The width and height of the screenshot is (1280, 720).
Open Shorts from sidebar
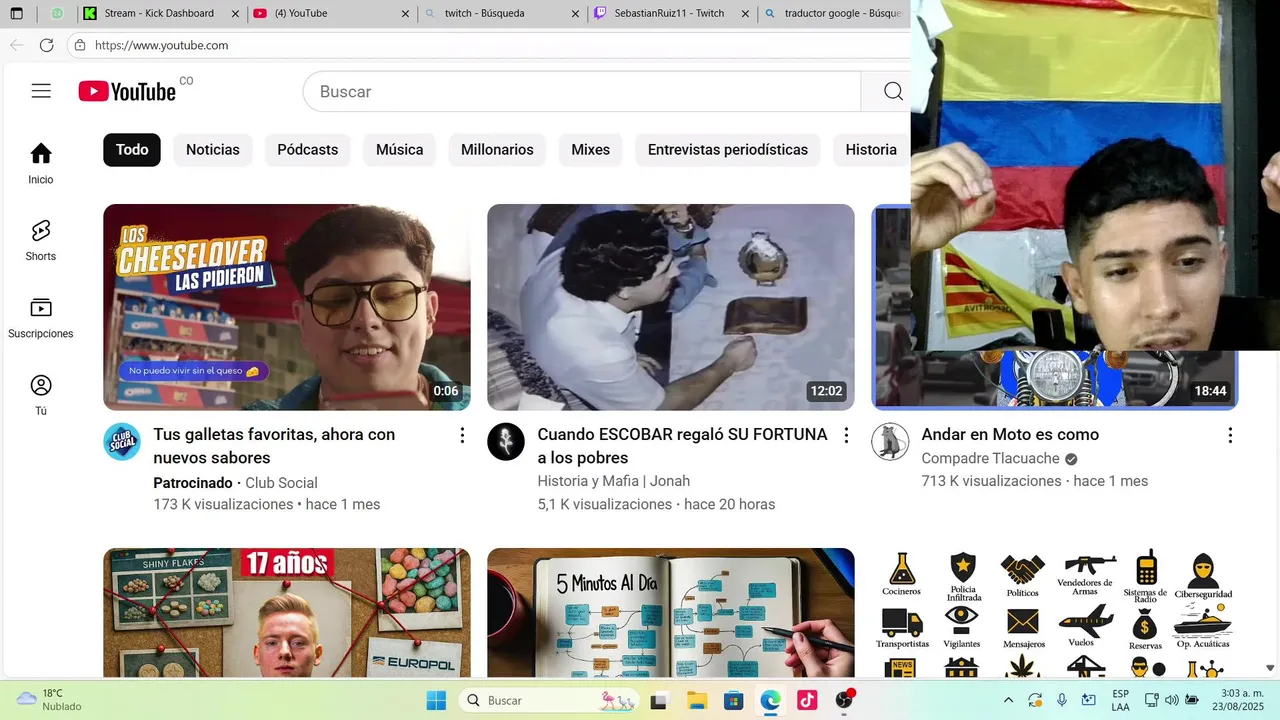pyautogui.click(x=41, y=241)
